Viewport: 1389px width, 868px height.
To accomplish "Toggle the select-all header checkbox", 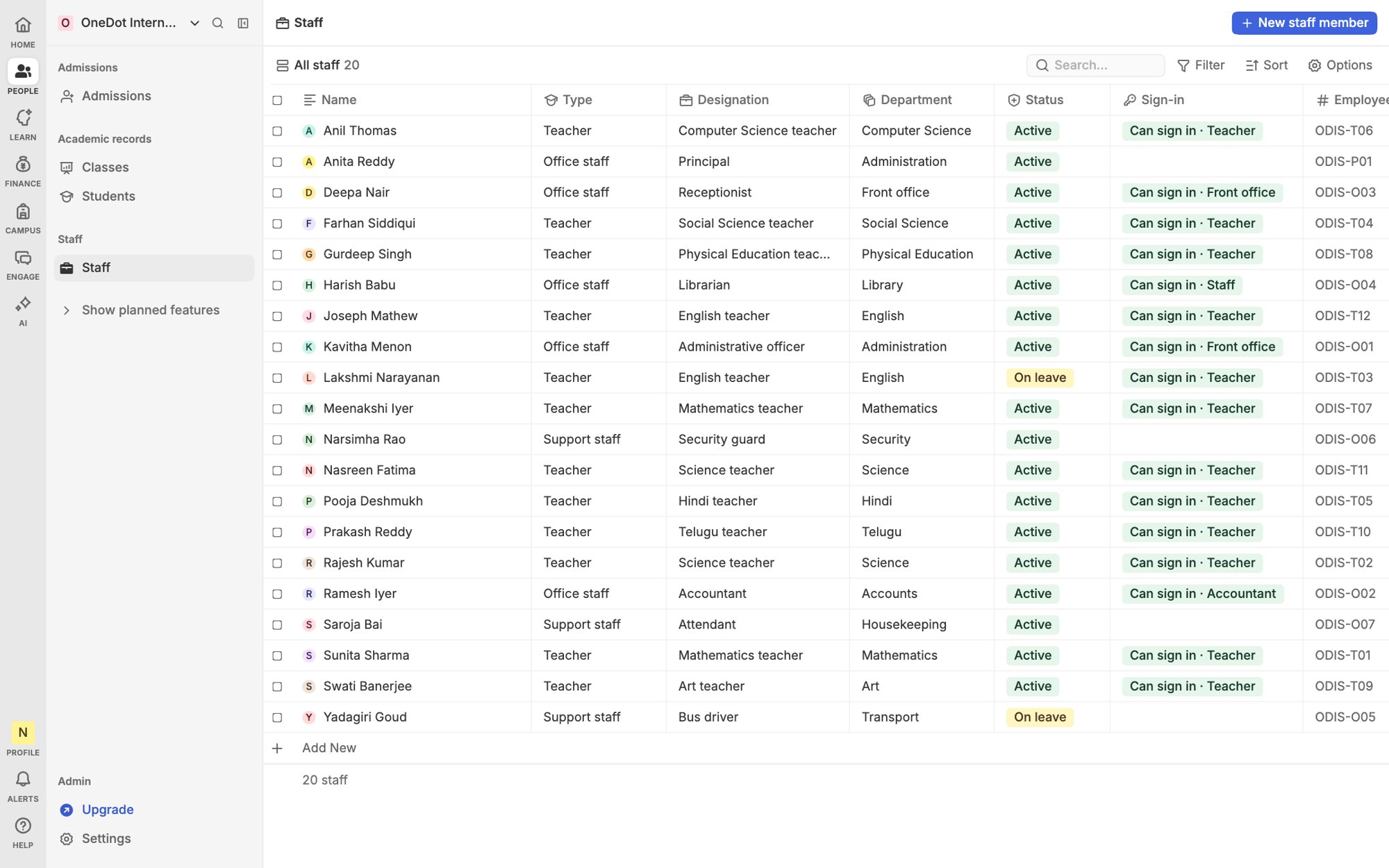I will click(x=277, y=100).
